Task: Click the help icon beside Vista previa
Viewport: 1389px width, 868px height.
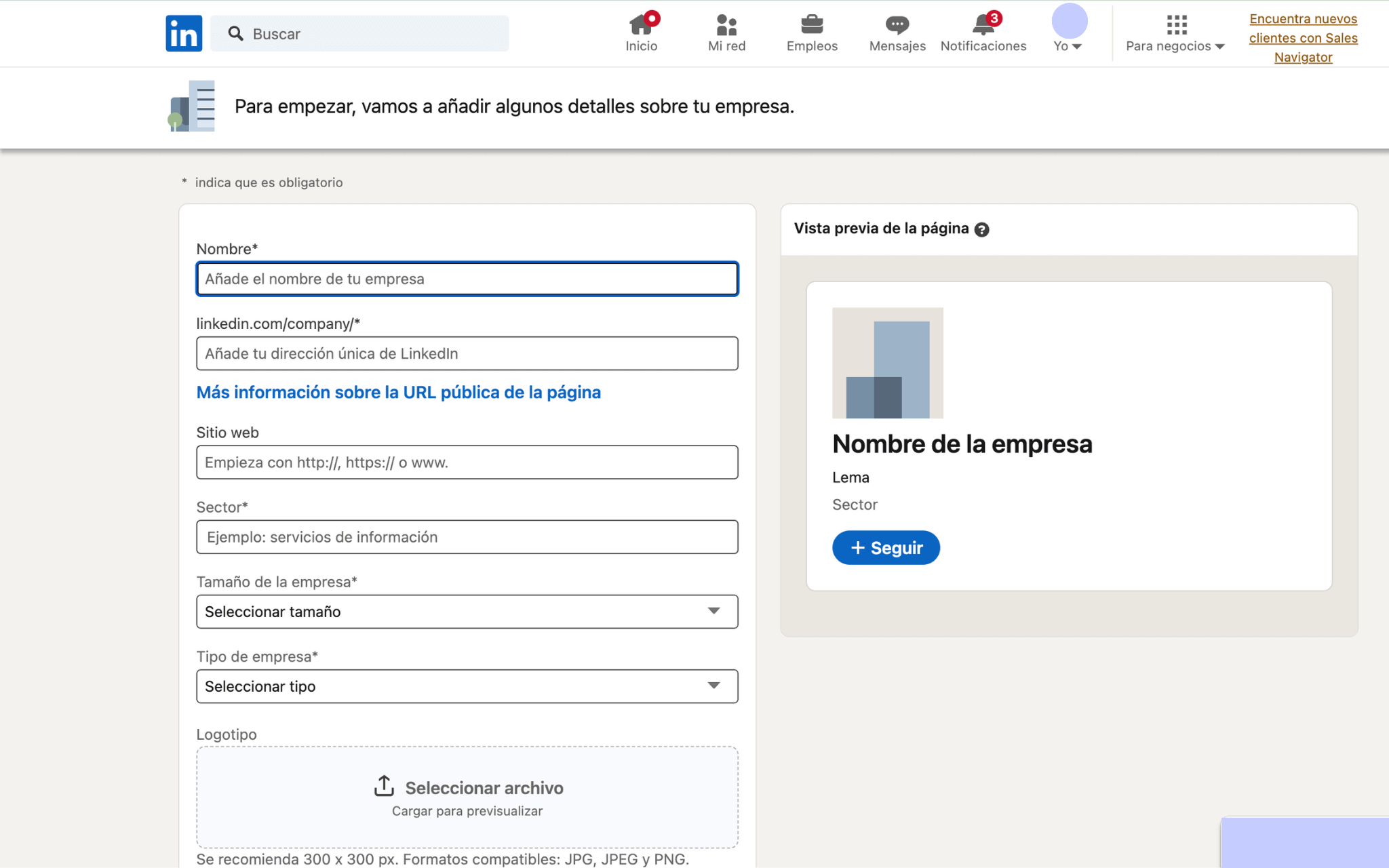Action: (x=981, y=229)
